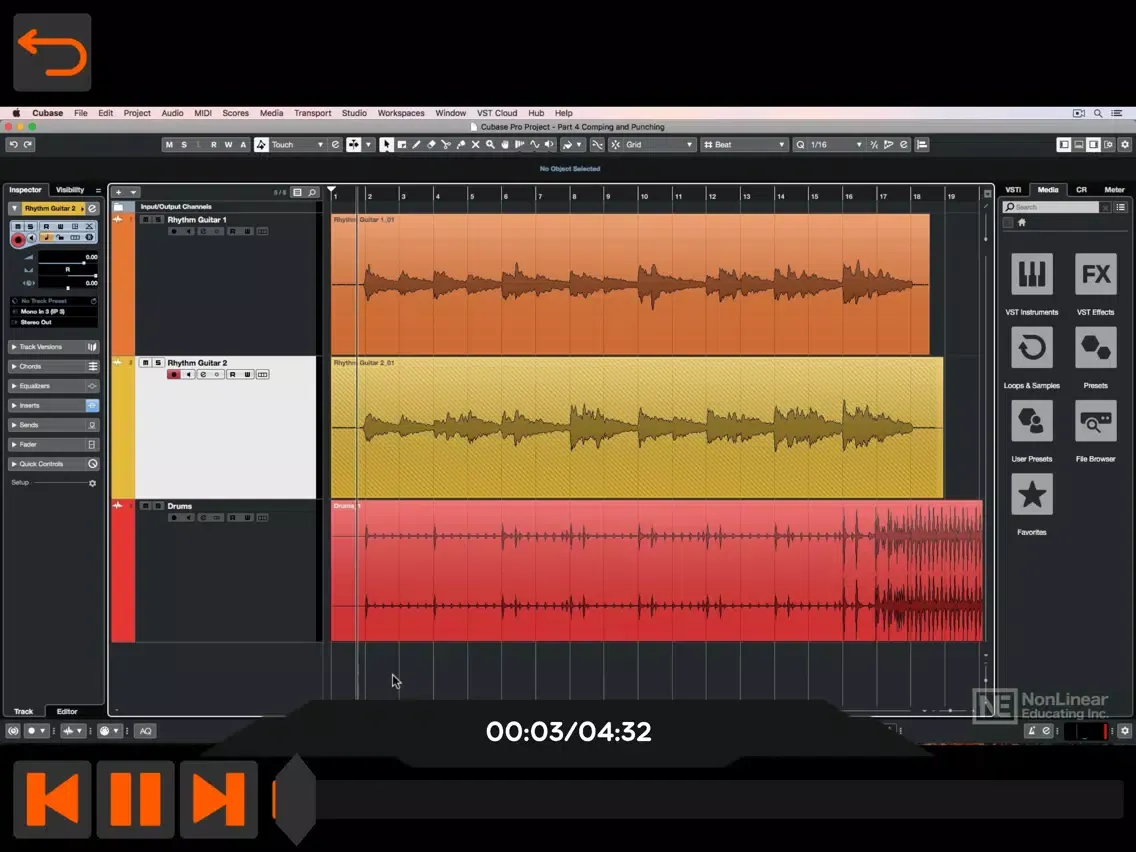Open Loops & Samples tile
1136x852 pixels.
click(x=1032, y=348)
